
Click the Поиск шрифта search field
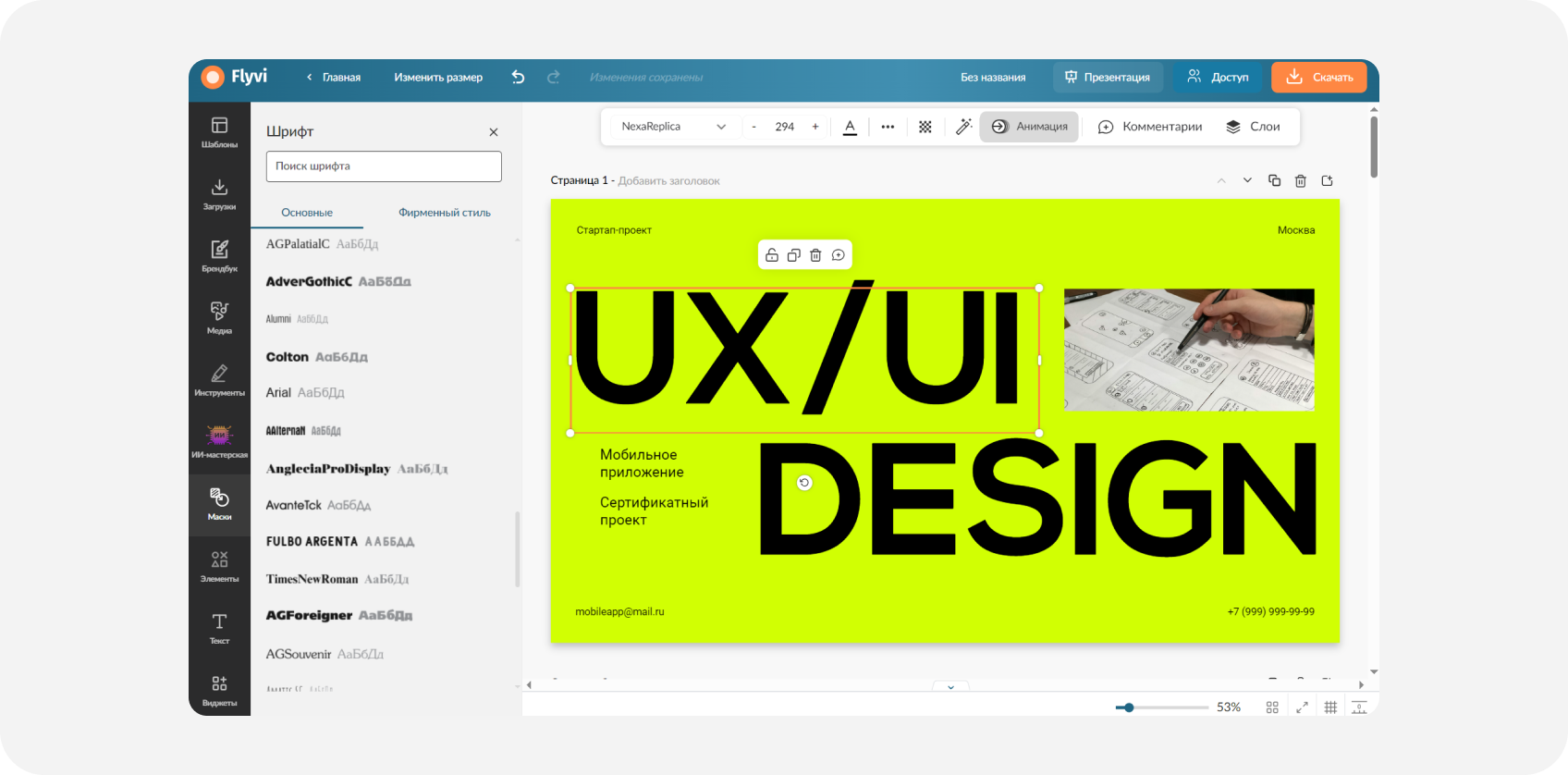[384, 166]
